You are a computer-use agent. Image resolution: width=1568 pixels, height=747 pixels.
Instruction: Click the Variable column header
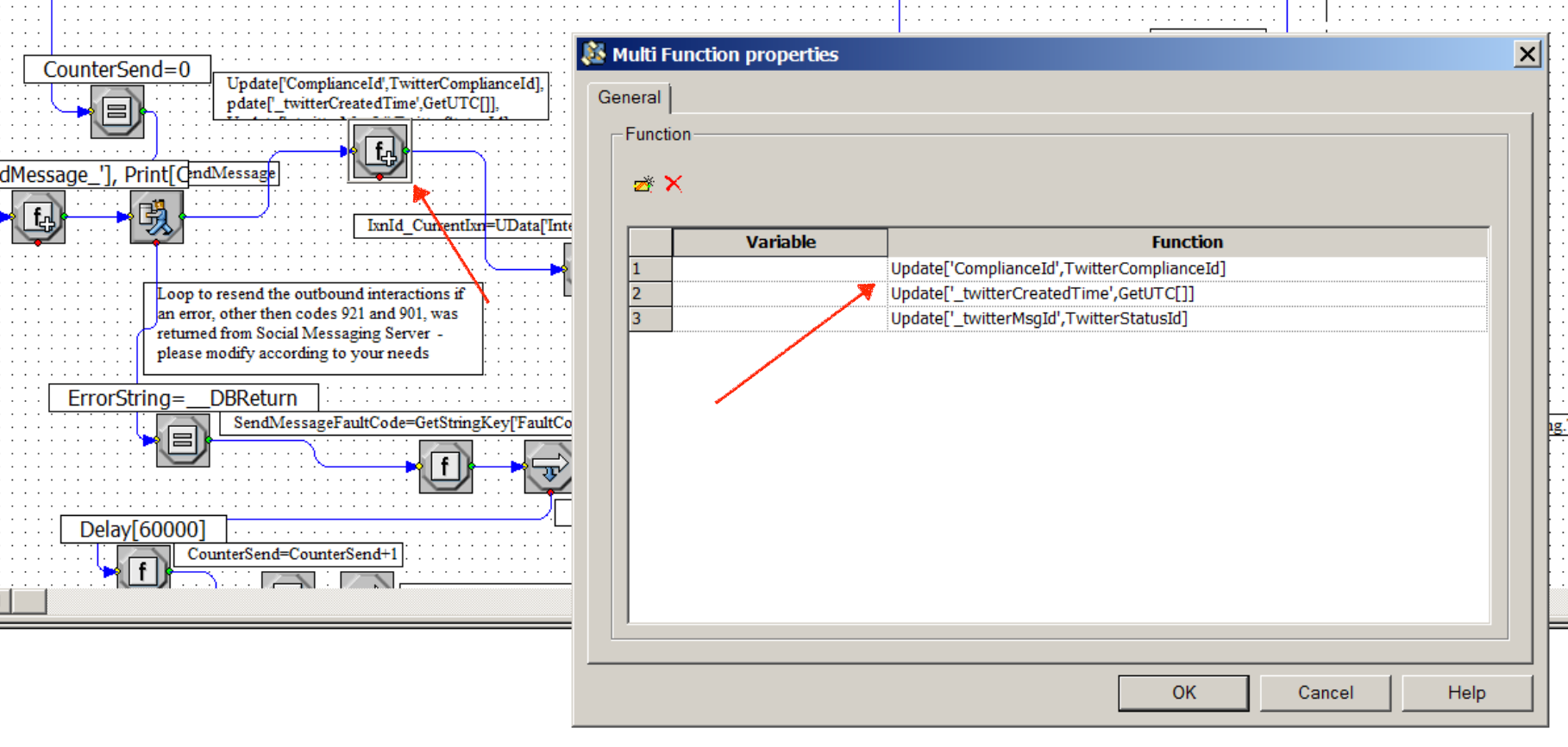(x=780, y=242)
